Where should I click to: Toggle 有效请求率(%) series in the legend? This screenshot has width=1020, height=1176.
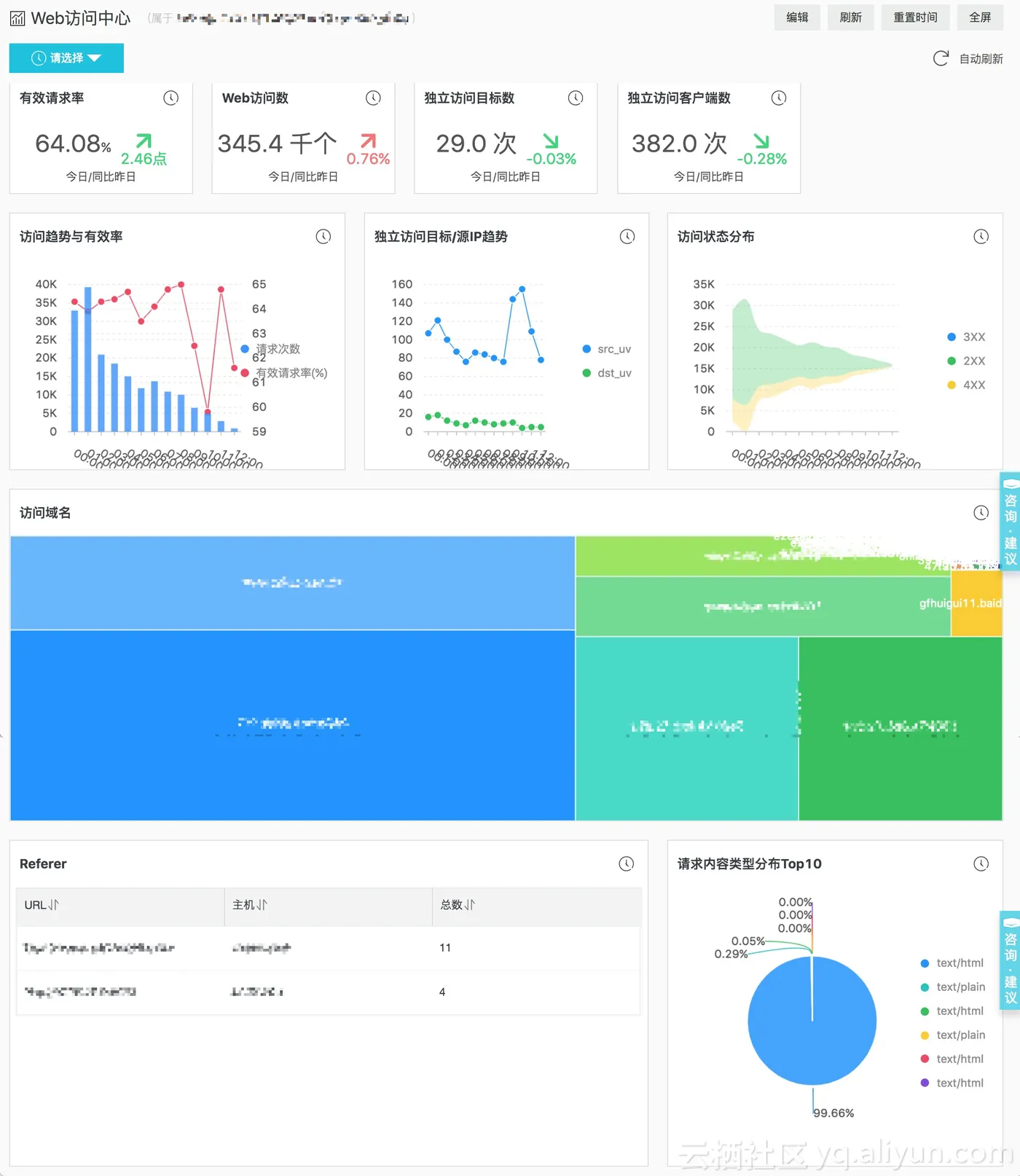tap(284, 373)
